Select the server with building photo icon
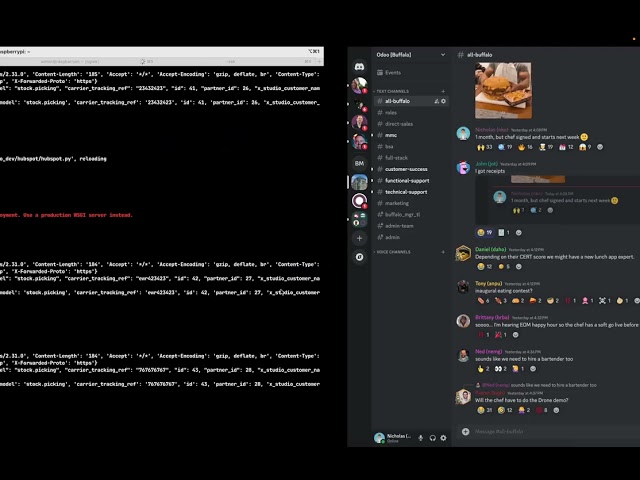Image resolution: width=640 pixels, height=480 pixels. tap(359, 182)
